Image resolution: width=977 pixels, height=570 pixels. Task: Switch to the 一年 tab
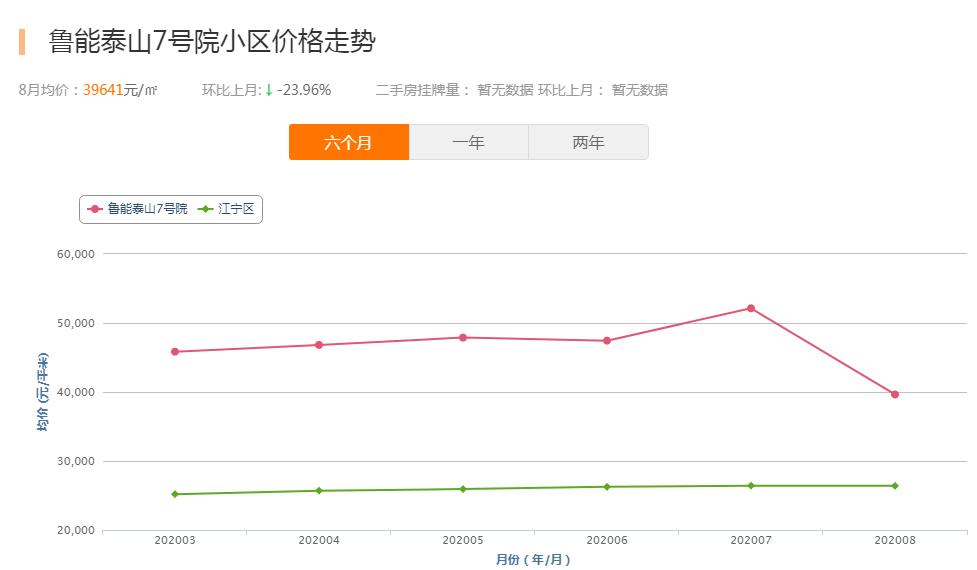click(469, 142)
